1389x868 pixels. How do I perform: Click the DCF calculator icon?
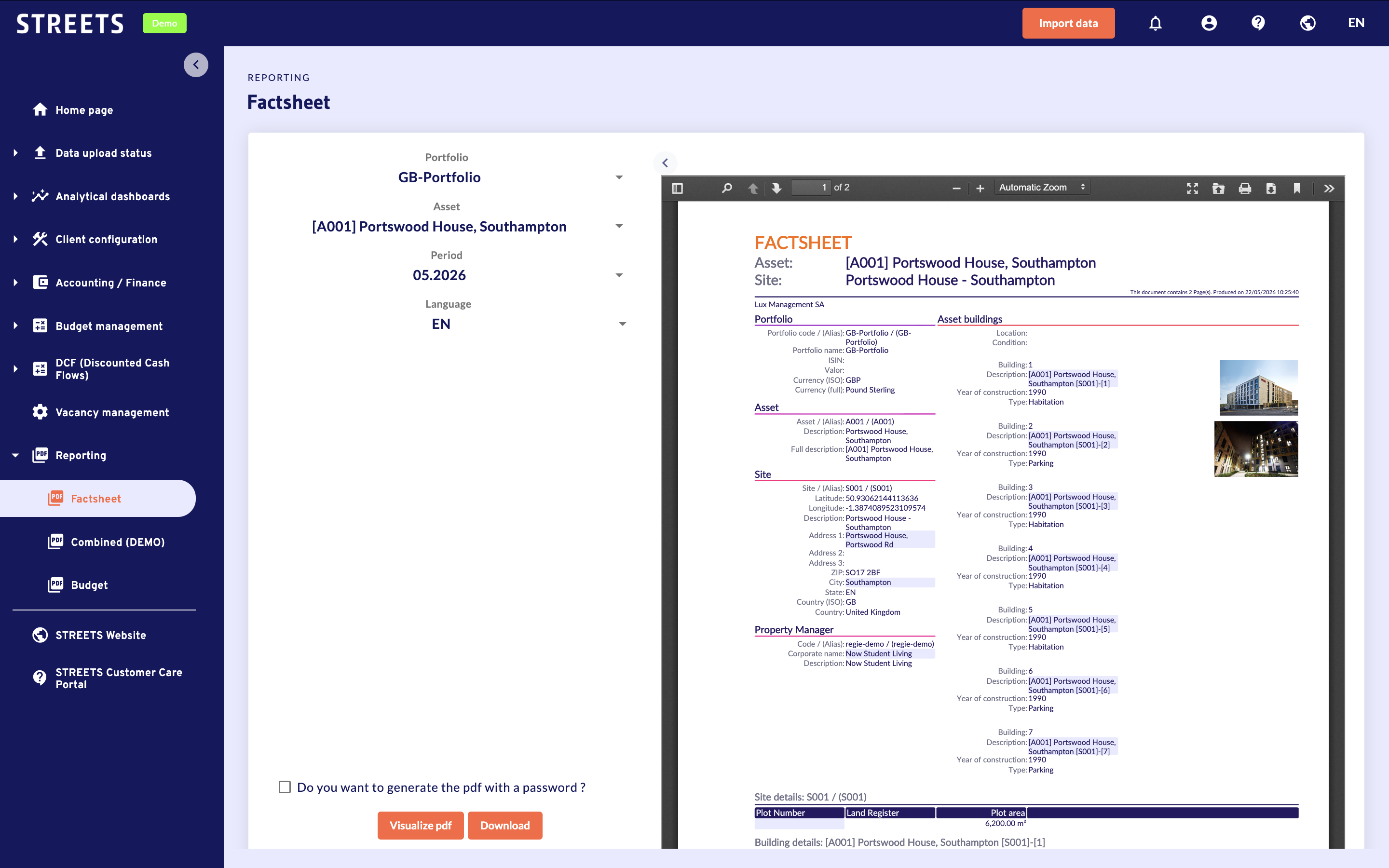pos(40,369)
